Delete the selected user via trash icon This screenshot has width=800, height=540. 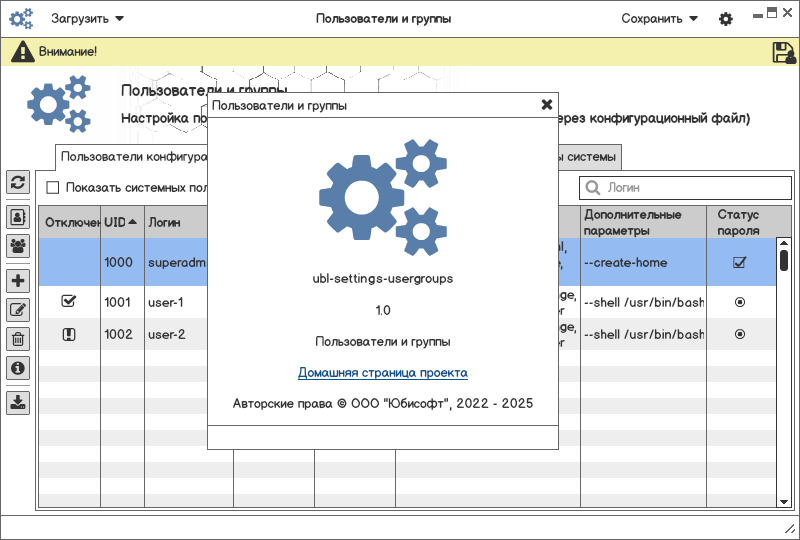coord(18,338)
